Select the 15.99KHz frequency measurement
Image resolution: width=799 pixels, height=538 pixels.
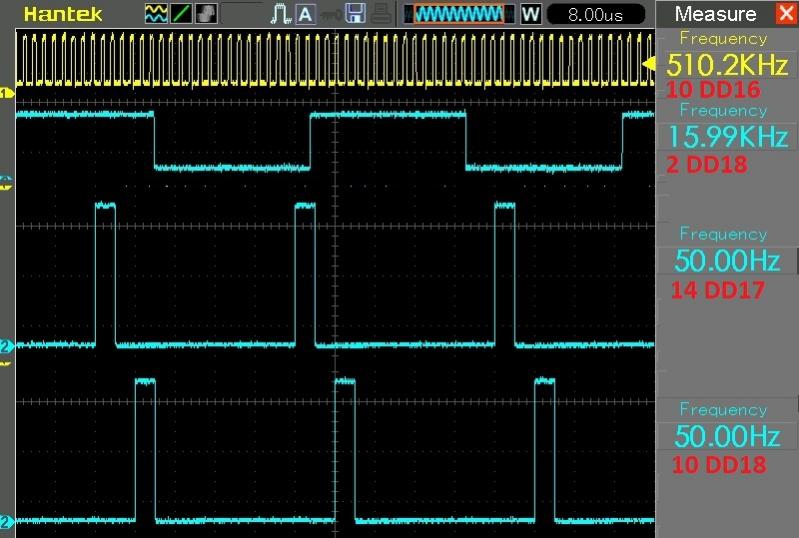(x=722, y=137)
